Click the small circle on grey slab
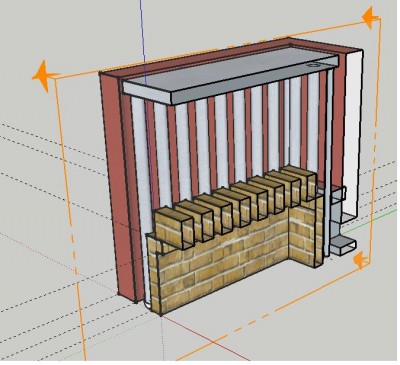 (x=313, y=65)
